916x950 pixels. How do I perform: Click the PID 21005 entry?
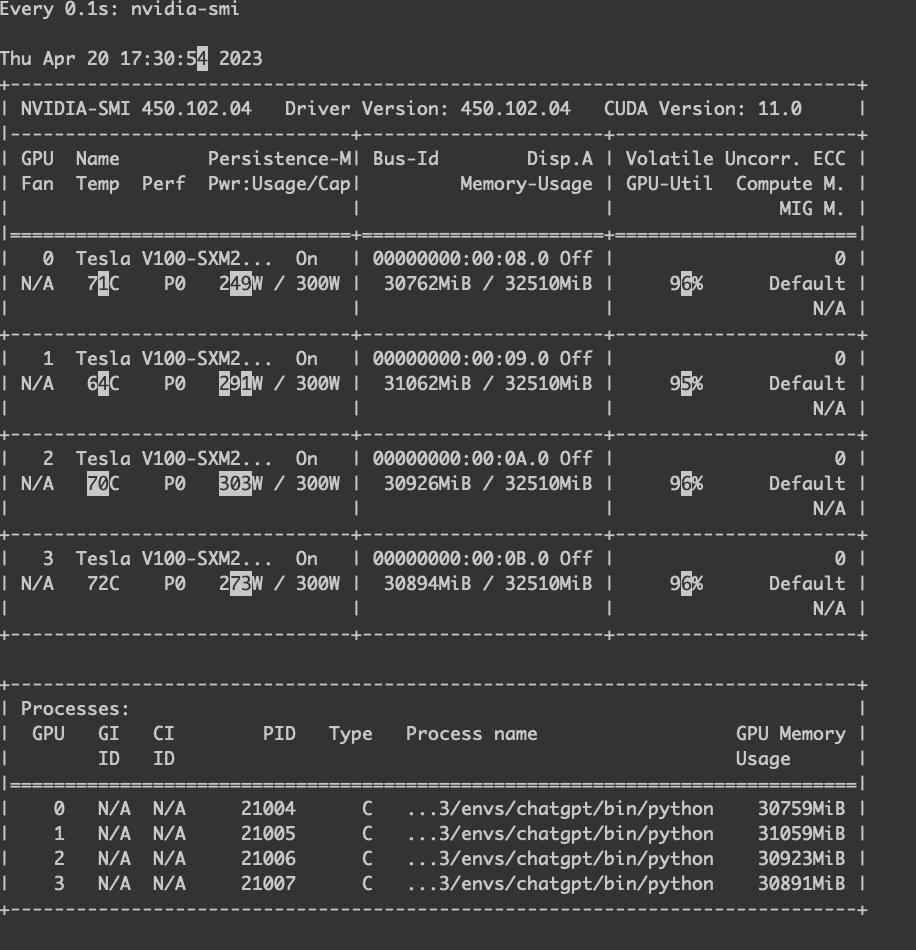(268, 834)
